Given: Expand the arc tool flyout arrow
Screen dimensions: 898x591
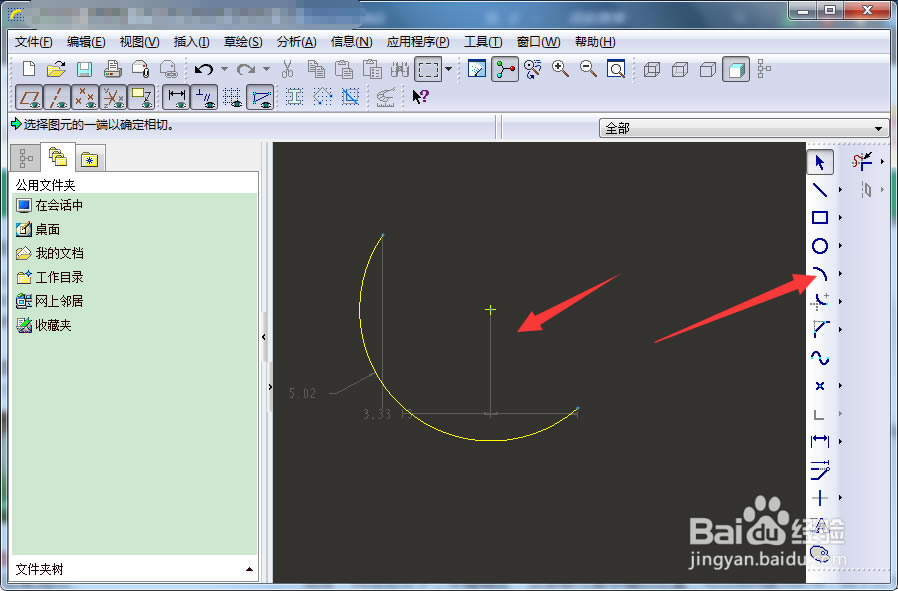Looking at the screenshot, I should 840,274.
